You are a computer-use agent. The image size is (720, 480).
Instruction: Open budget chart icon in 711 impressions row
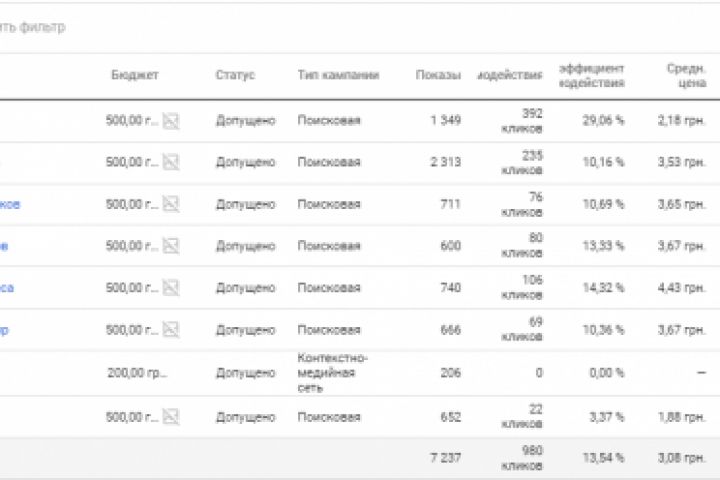tap(171, 204)
